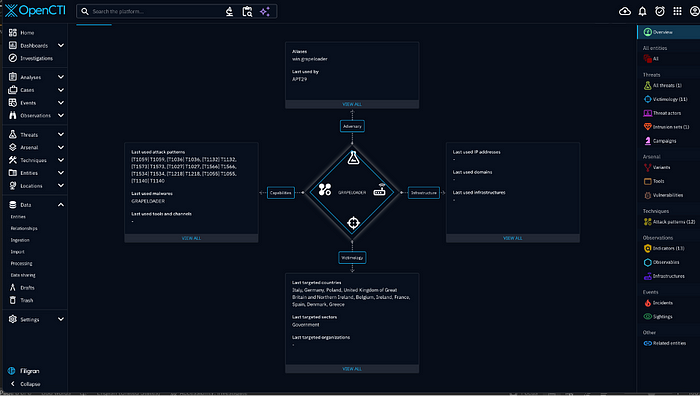Open Vulnerabilities in right panel
Viewport: 700px width, 396px height.
coord(668,195)
